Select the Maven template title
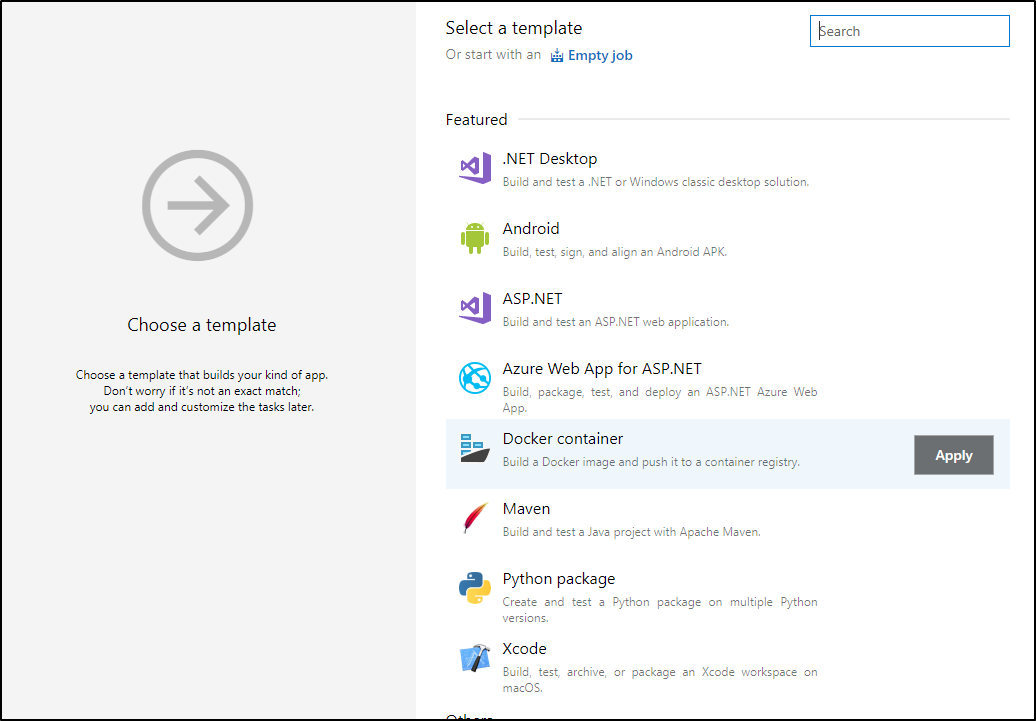Image resolution: width=1036 pixels, height=721 pixels. point(526,509)
